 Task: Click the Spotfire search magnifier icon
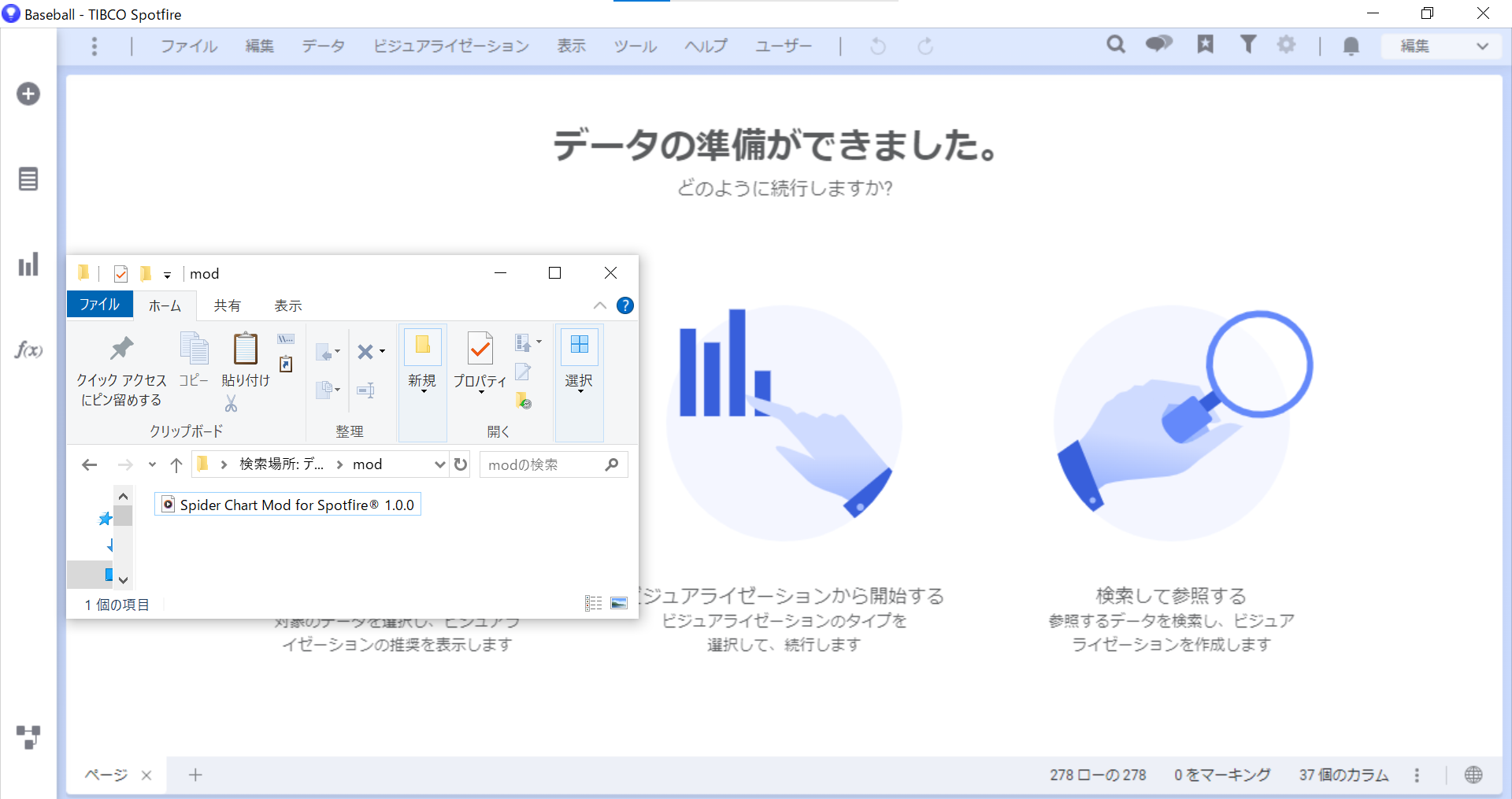[x=1116, y=45]
